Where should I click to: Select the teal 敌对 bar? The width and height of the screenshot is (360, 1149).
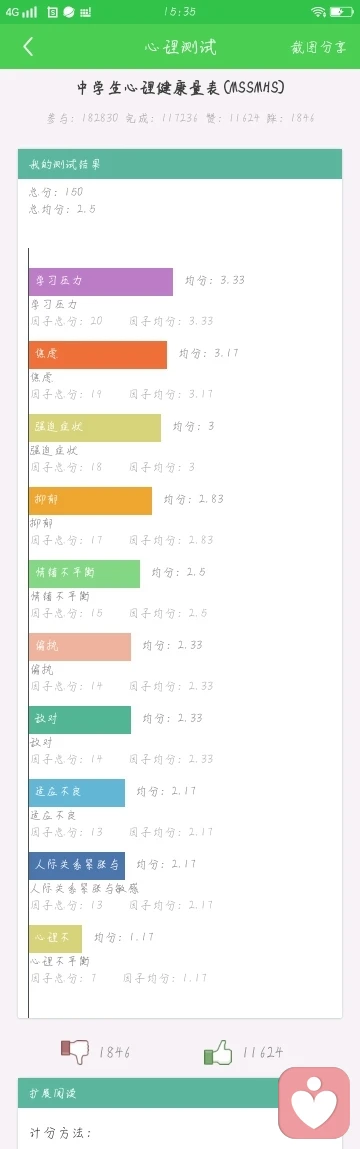tap(80, 720)
